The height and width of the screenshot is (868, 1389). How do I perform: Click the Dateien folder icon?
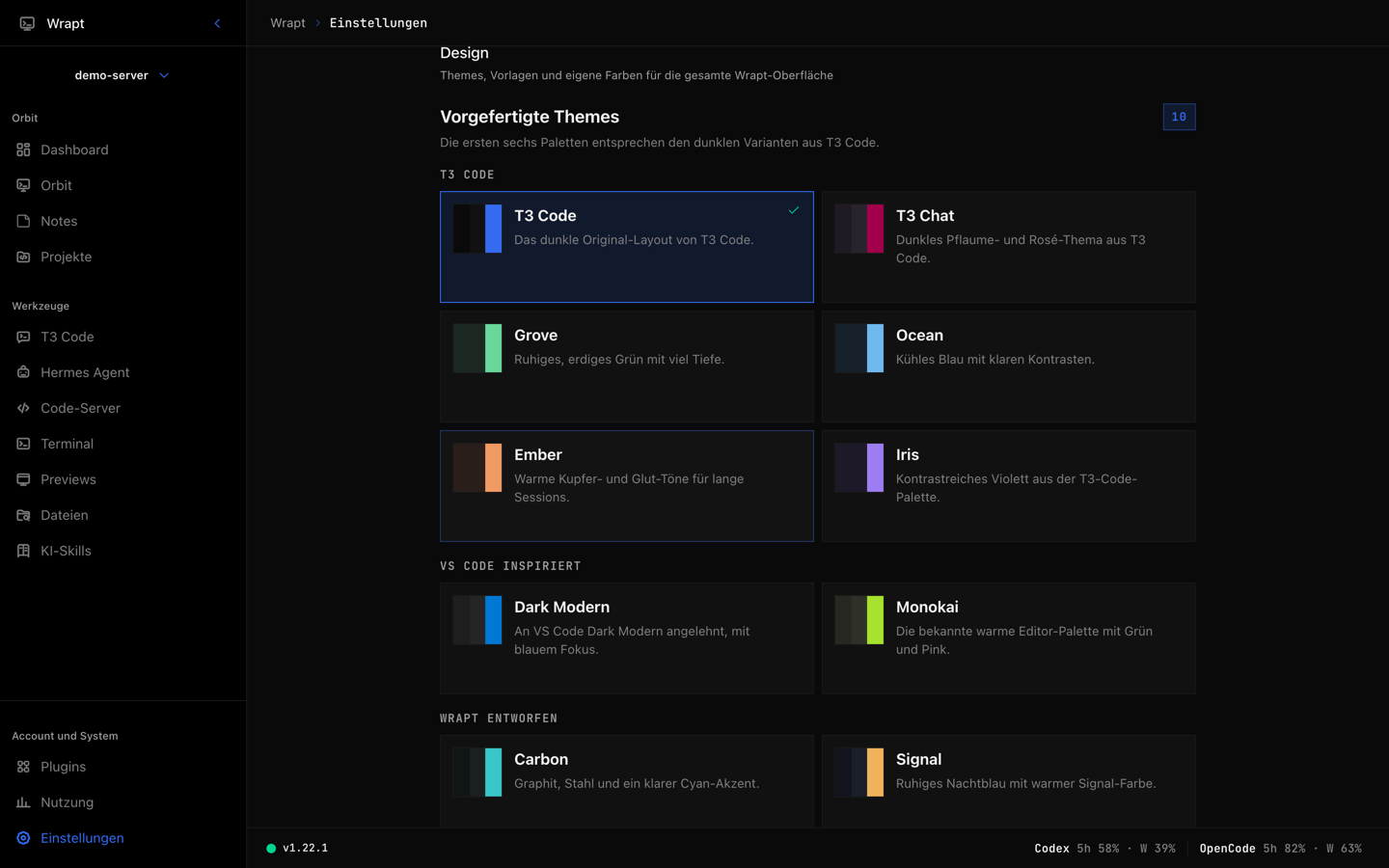coord(23,515)
